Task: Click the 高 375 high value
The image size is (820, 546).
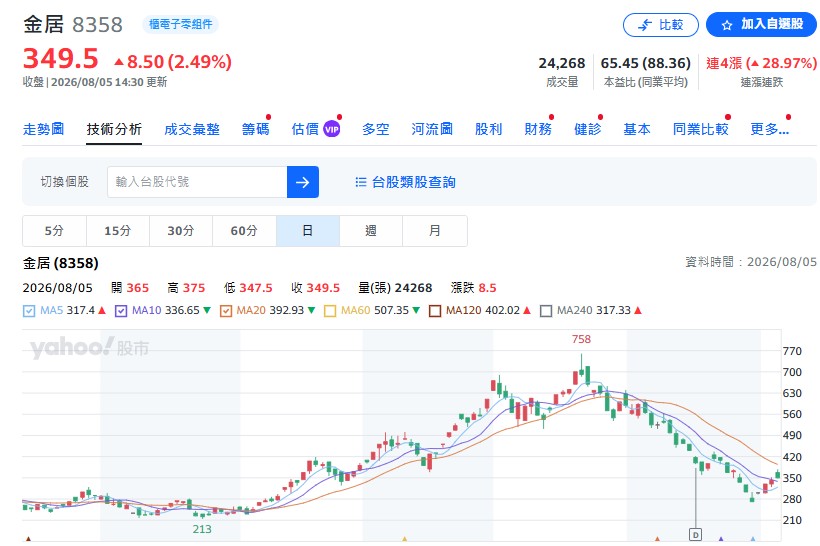Action: (x=186, y=288)
